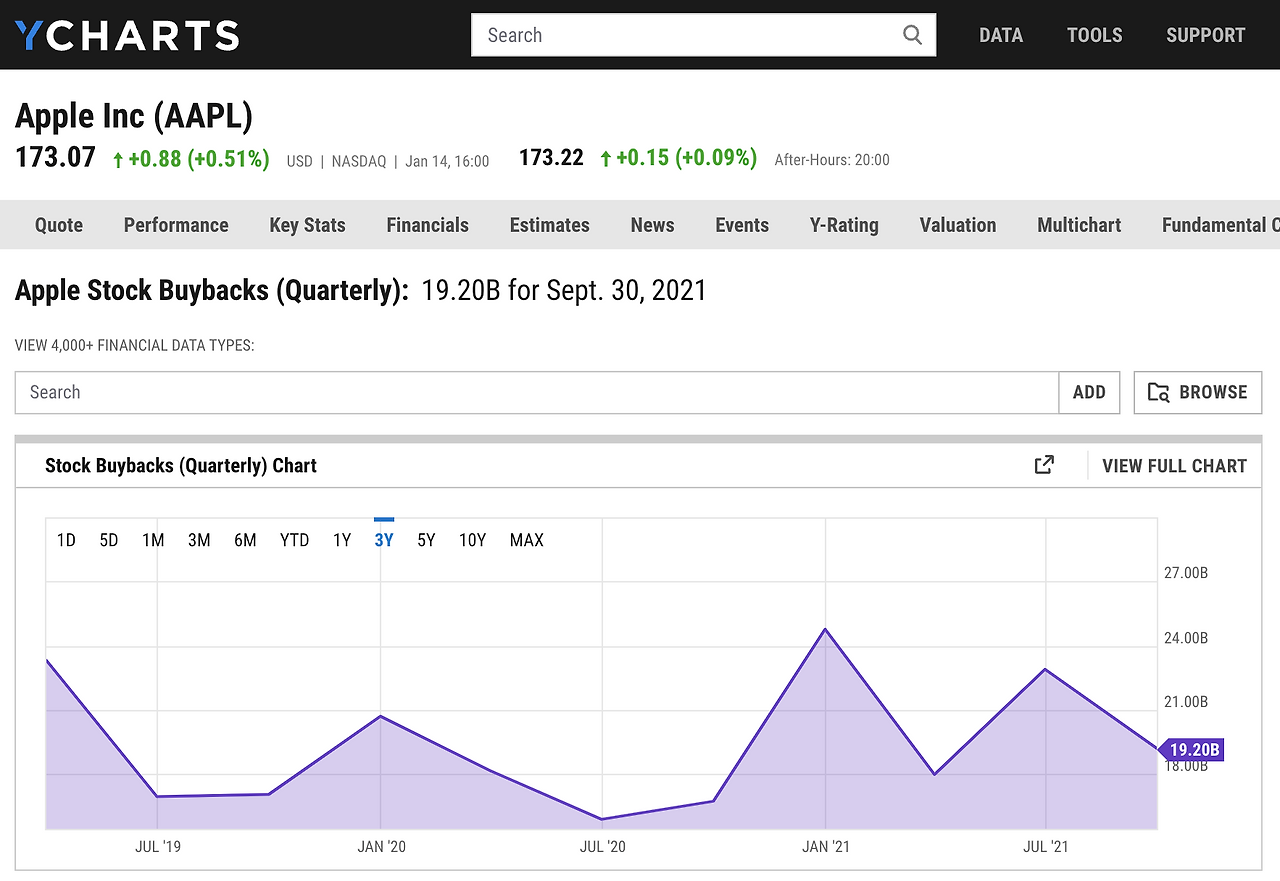Click the After-Hours: 20:00 text
The image size is (1280, 881).
pos(832,160)
